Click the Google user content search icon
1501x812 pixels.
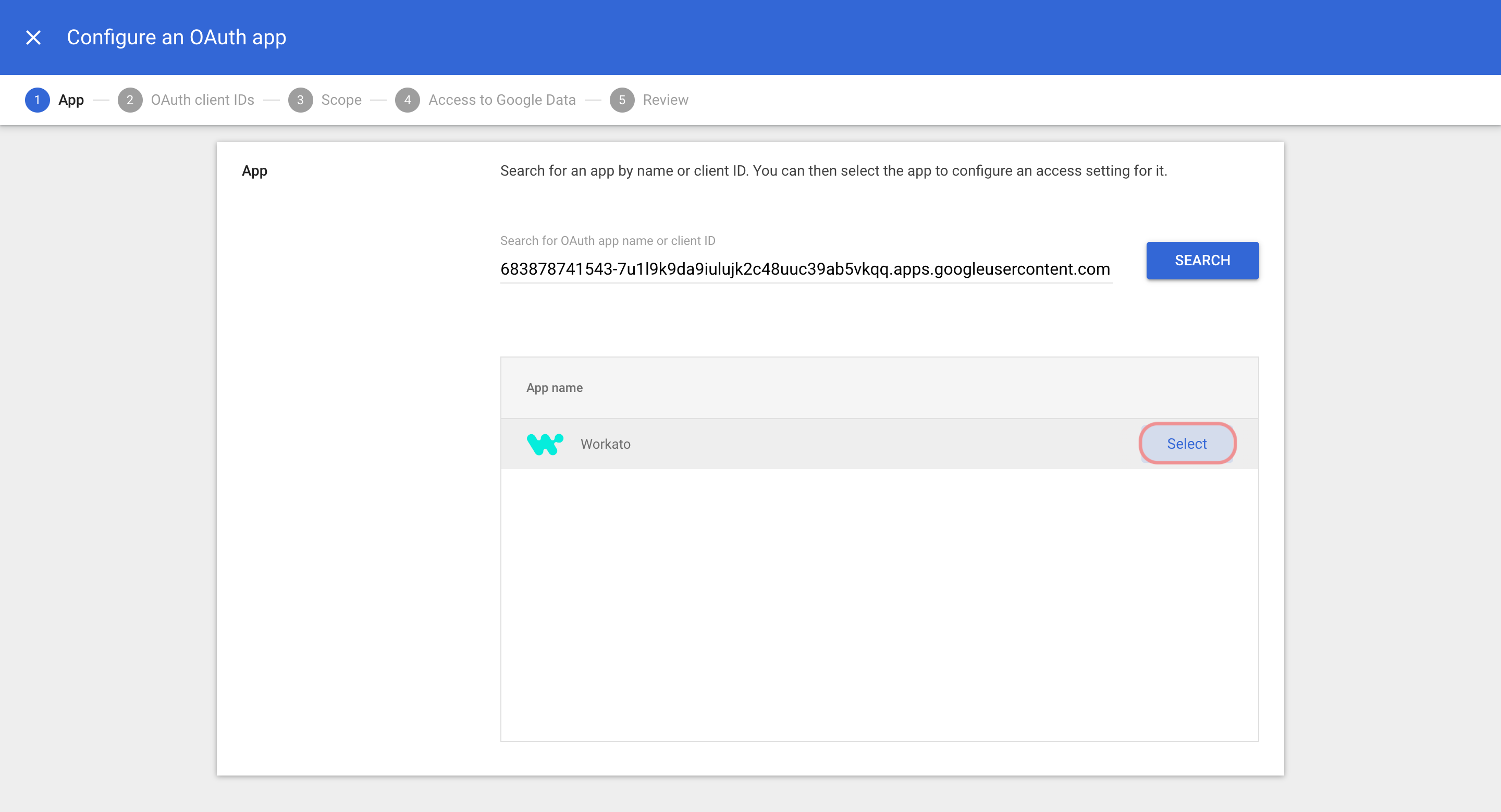point(1202,260)
